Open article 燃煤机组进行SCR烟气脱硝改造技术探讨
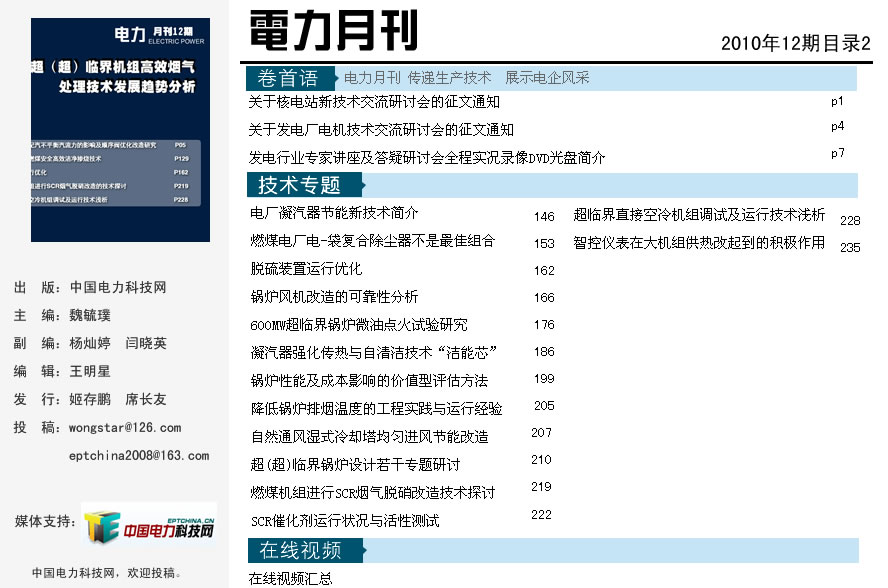 373,492
